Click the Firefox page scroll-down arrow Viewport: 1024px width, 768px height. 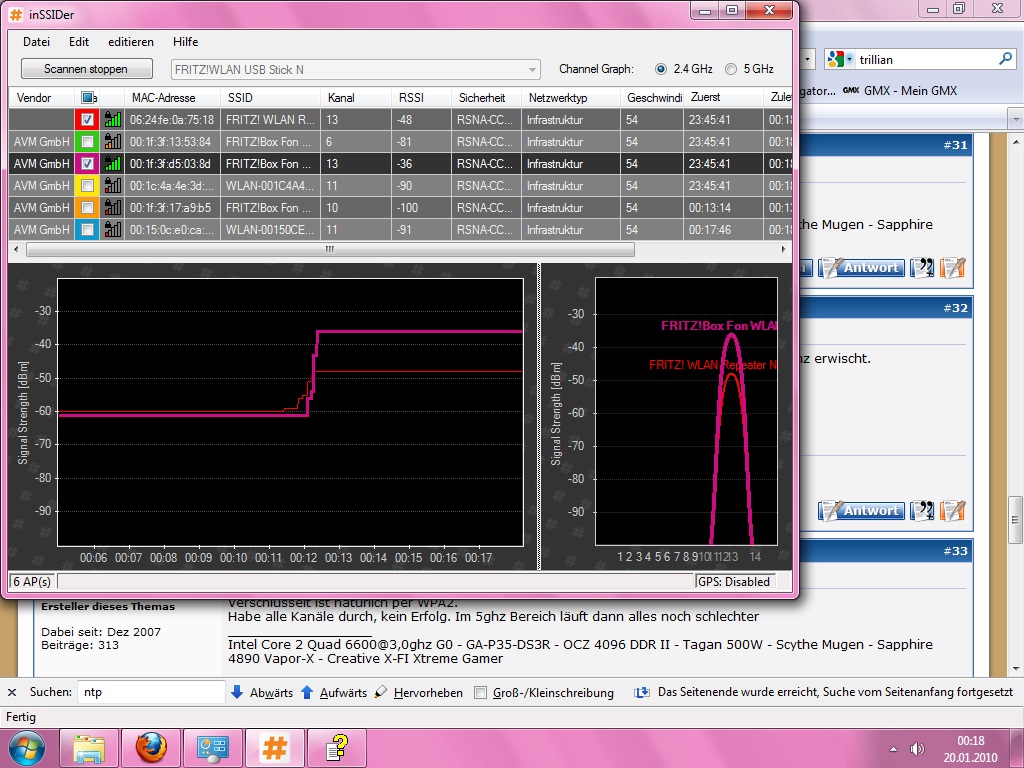click(1015, 668)
